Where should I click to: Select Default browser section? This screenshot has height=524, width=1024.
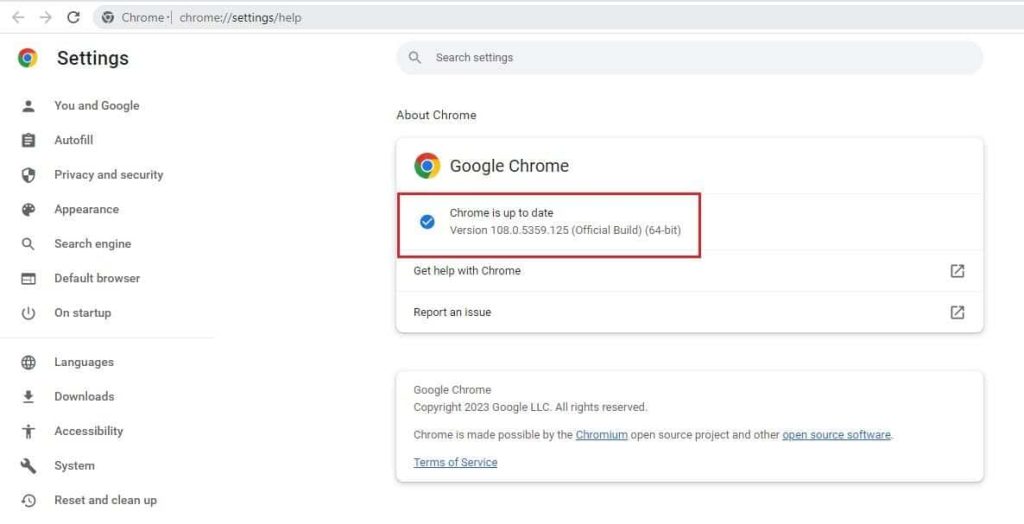coord(97,278)
